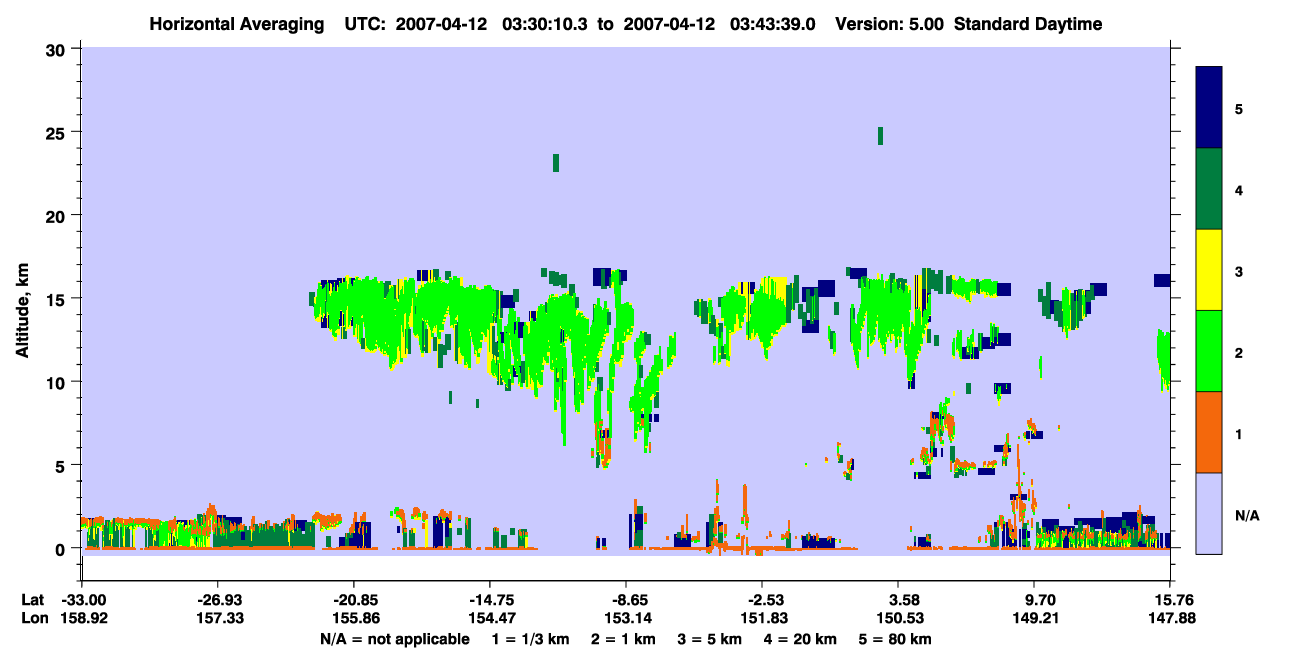1300x667 pixels.
Task: Click the start time '03:30:10.3'
Action: [543, 24]
